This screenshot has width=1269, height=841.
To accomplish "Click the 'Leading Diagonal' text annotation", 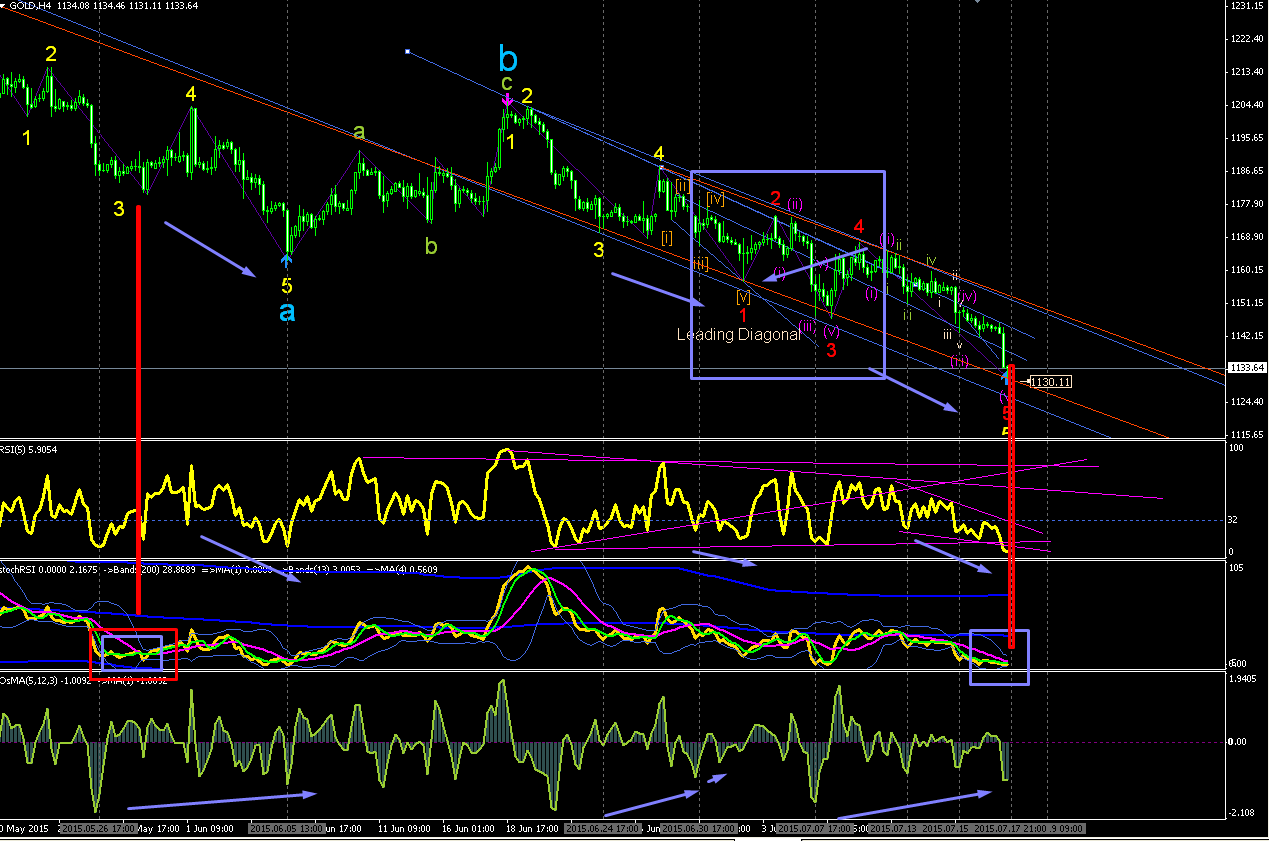I will [x=738, y=334].
